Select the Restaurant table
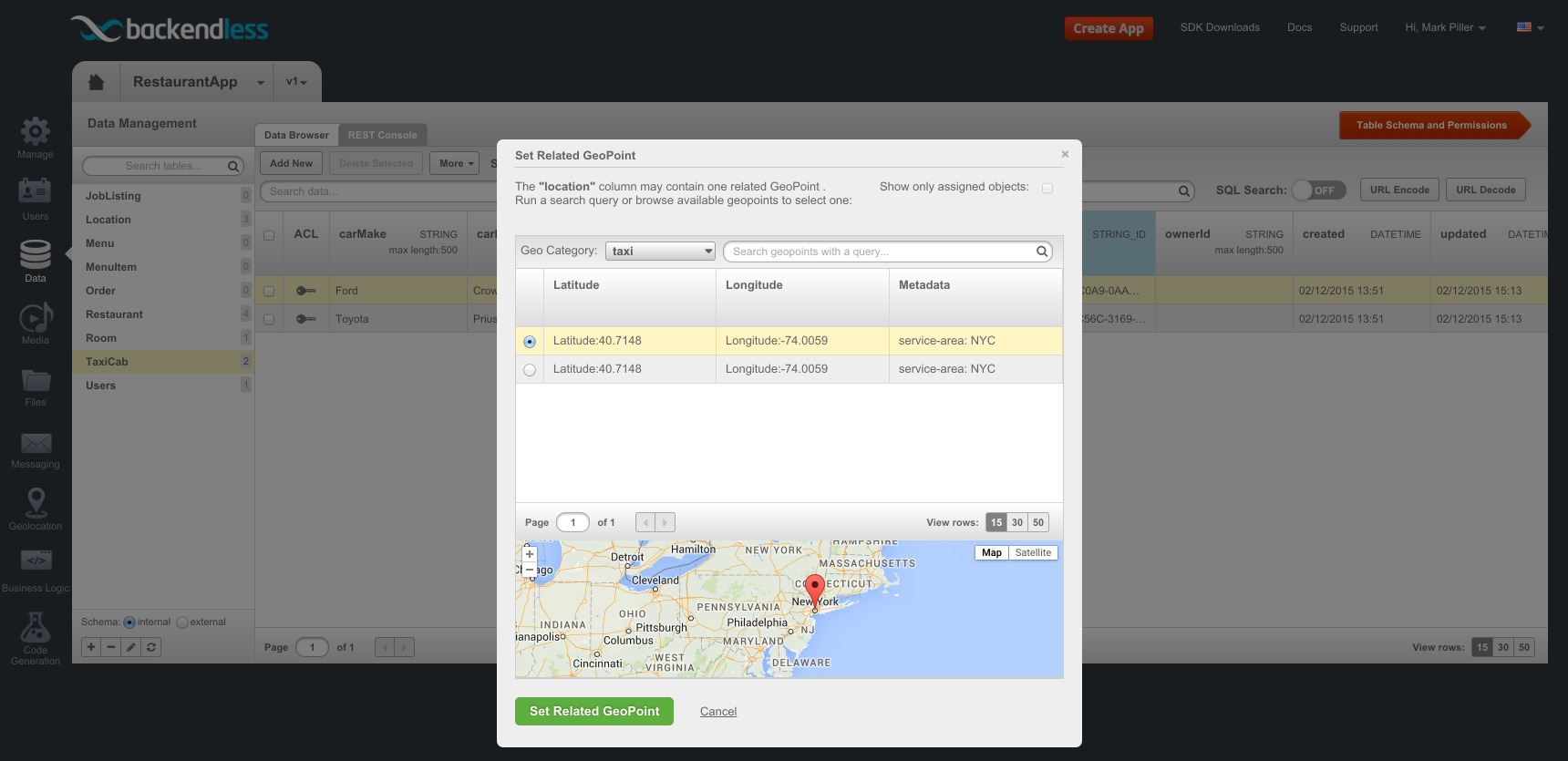 coord(162,314)
